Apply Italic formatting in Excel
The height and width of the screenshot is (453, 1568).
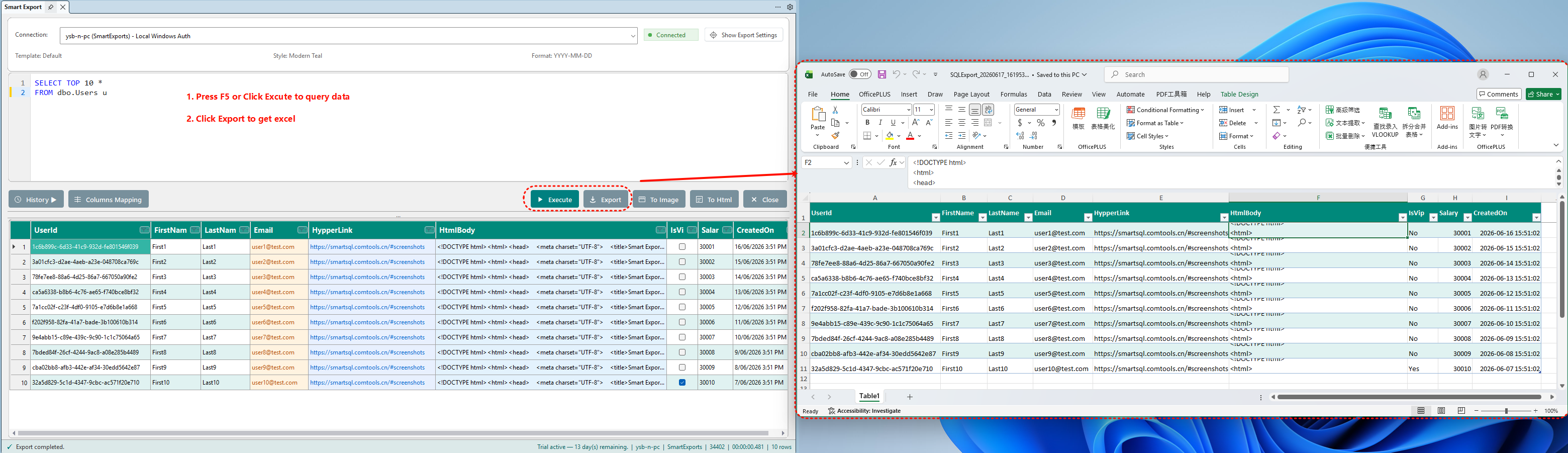[880, 123]
